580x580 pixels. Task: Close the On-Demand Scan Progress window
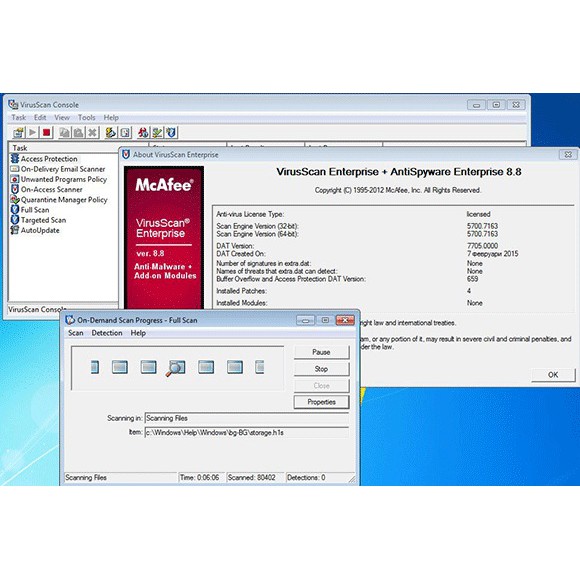coord(345,320)
